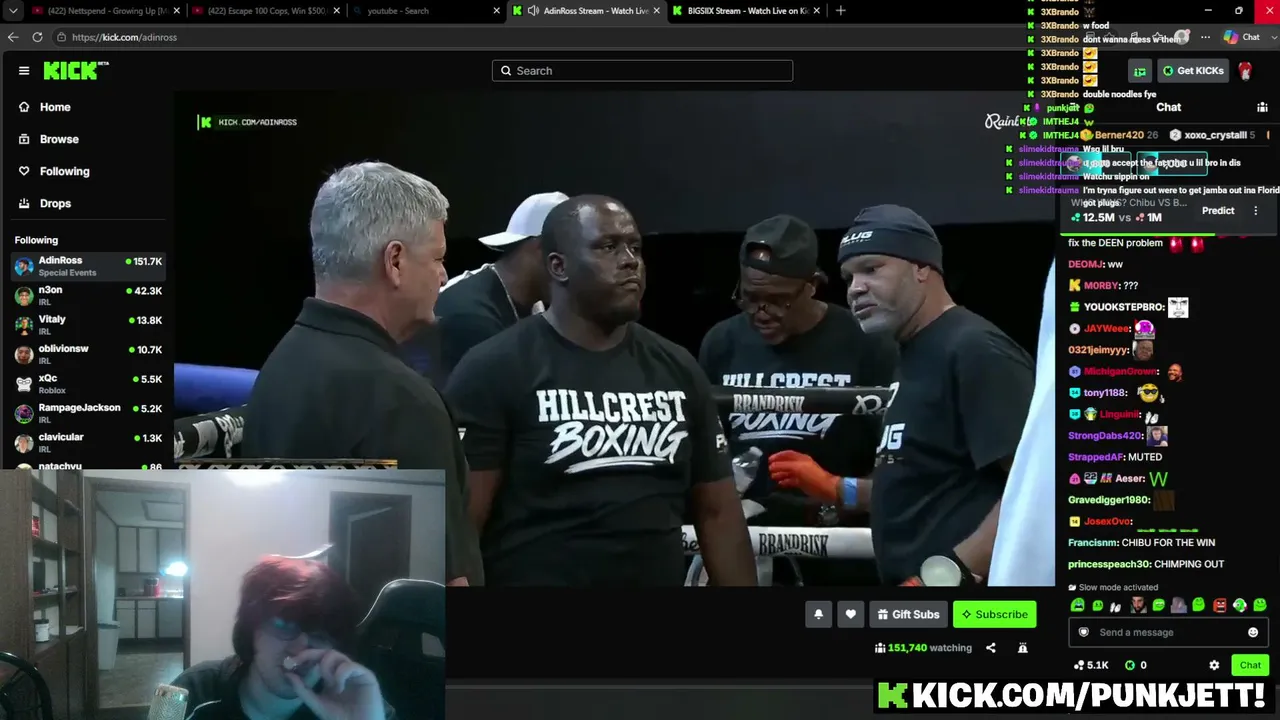Open the user avatar beside Get KICKs

tap(1245, 71)
